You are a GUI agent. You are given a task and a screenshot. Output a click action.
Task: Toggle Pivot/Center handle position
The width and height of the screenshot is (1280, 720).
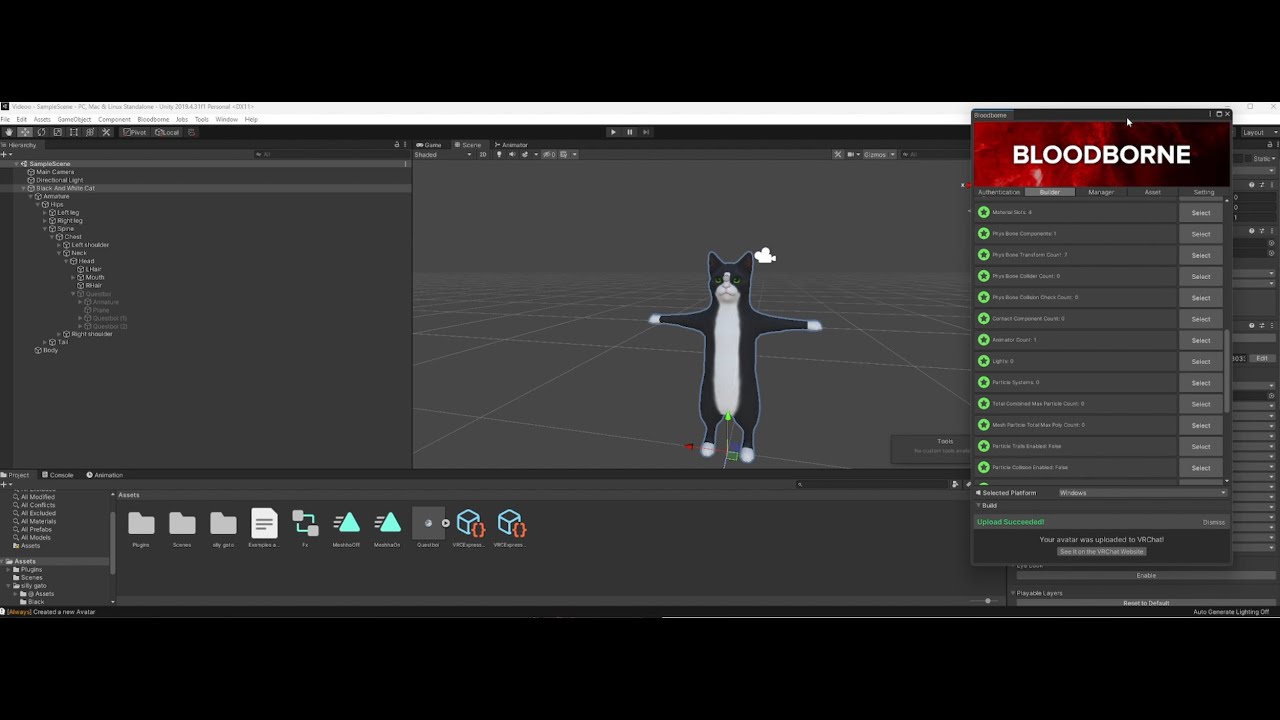[135, 132]
